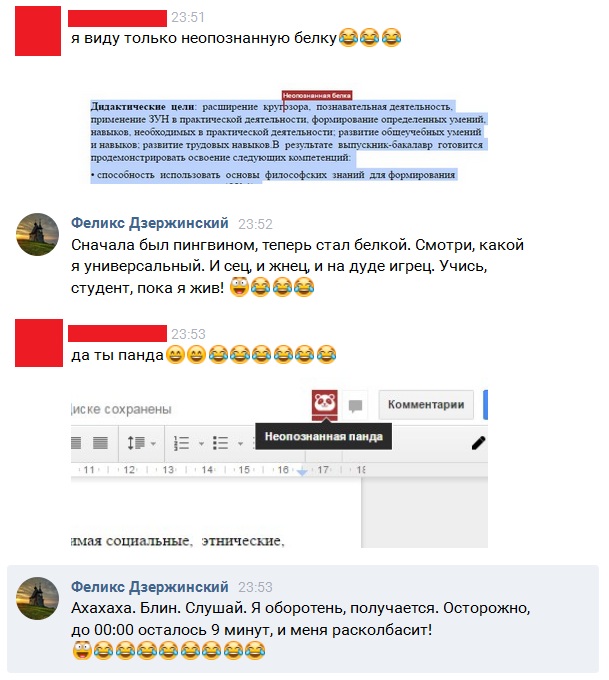
Task: Click the red Неопознанная белка cursor label
Action: click(317, 95)
